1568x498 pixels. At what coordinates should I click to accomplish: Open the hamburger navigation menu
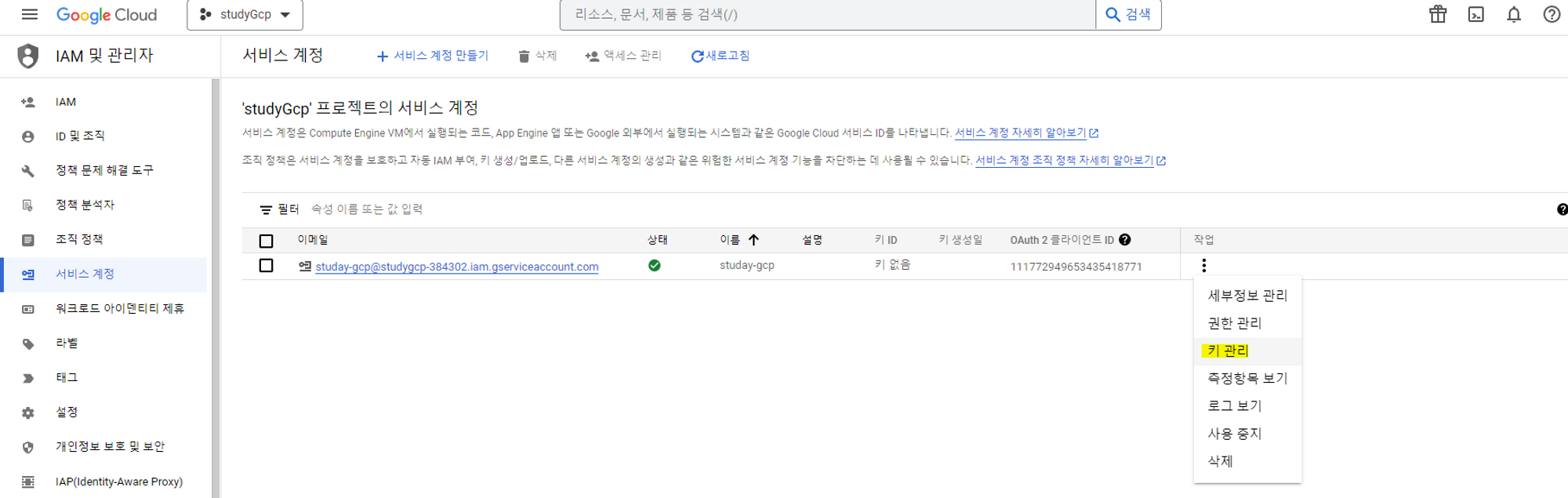click(x=30, y=14)
